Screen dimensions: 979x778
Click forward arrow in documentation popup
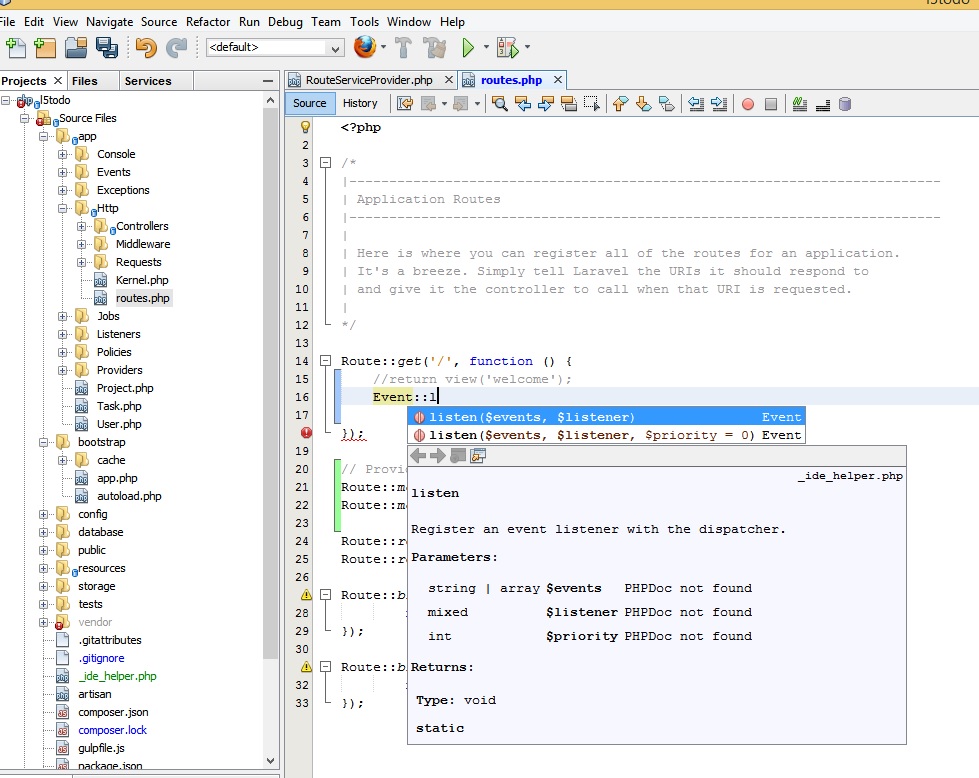pyautogui.click(x=438, y=456)
